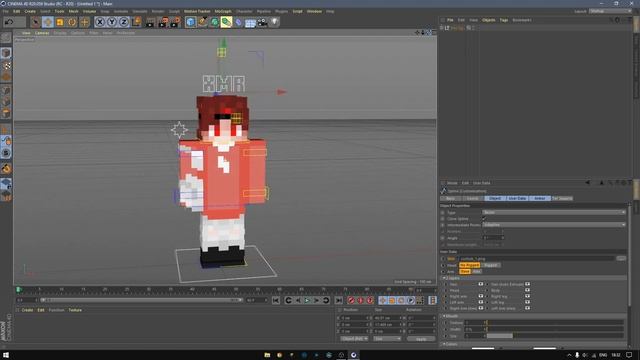Open the Mesh menu
Screen dimensions: 640x360
(x=73, y=11)
